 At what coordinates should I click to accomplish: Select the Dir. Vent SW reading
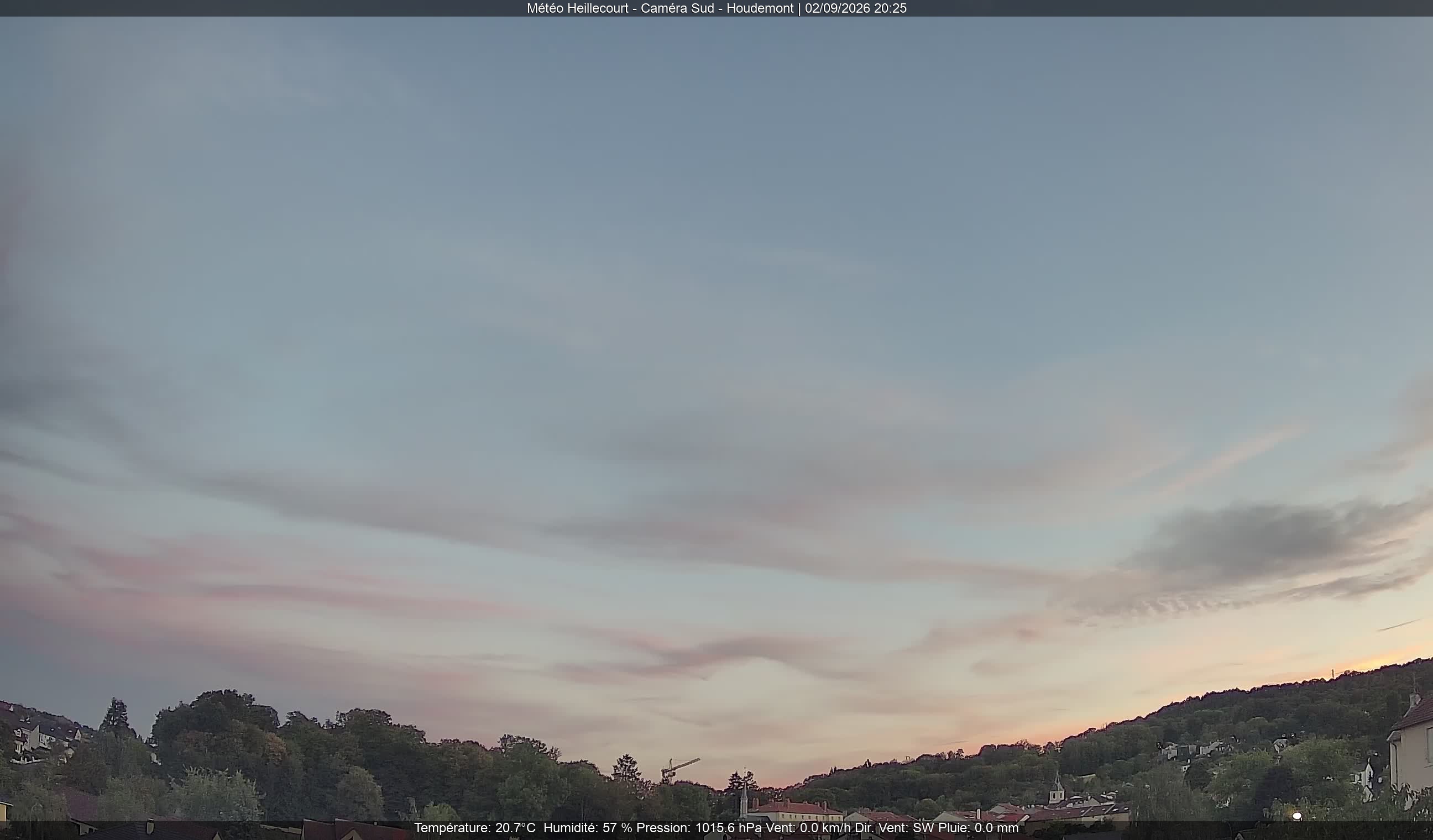(895, 828)
